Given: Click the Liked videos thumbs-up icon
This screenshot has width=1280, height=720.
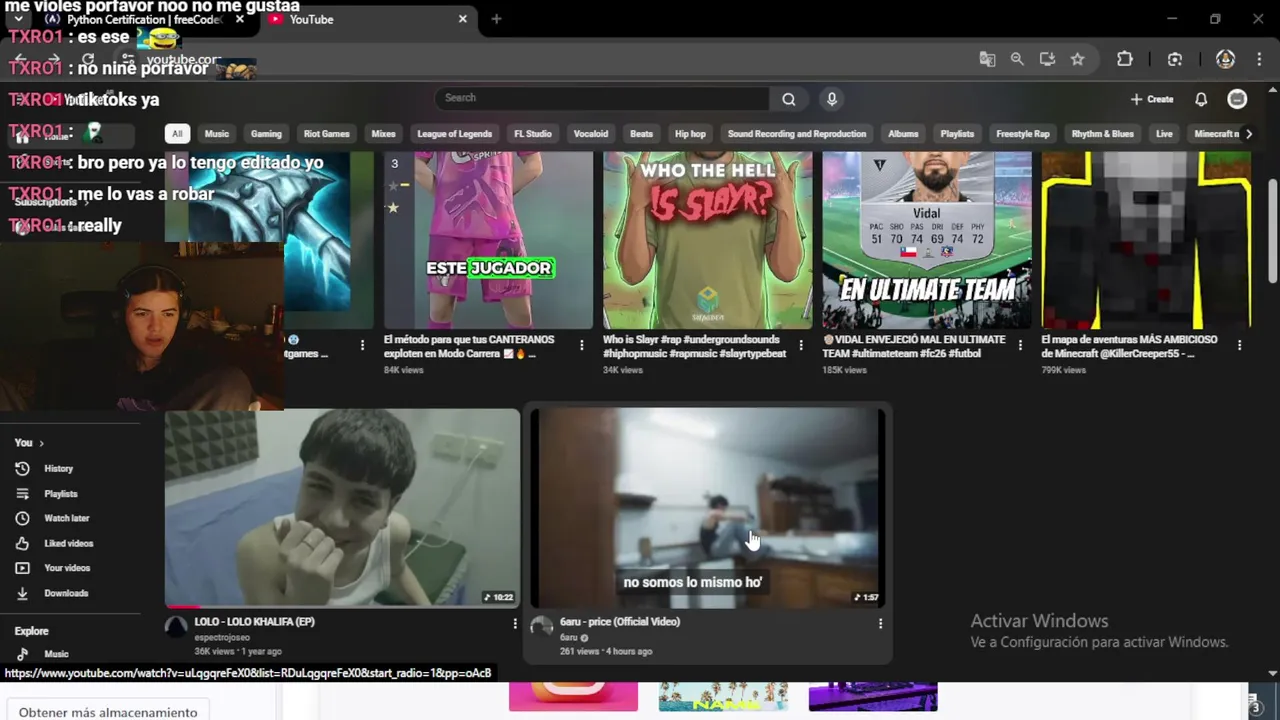Looking at the screenshot, I should point(22,543).
